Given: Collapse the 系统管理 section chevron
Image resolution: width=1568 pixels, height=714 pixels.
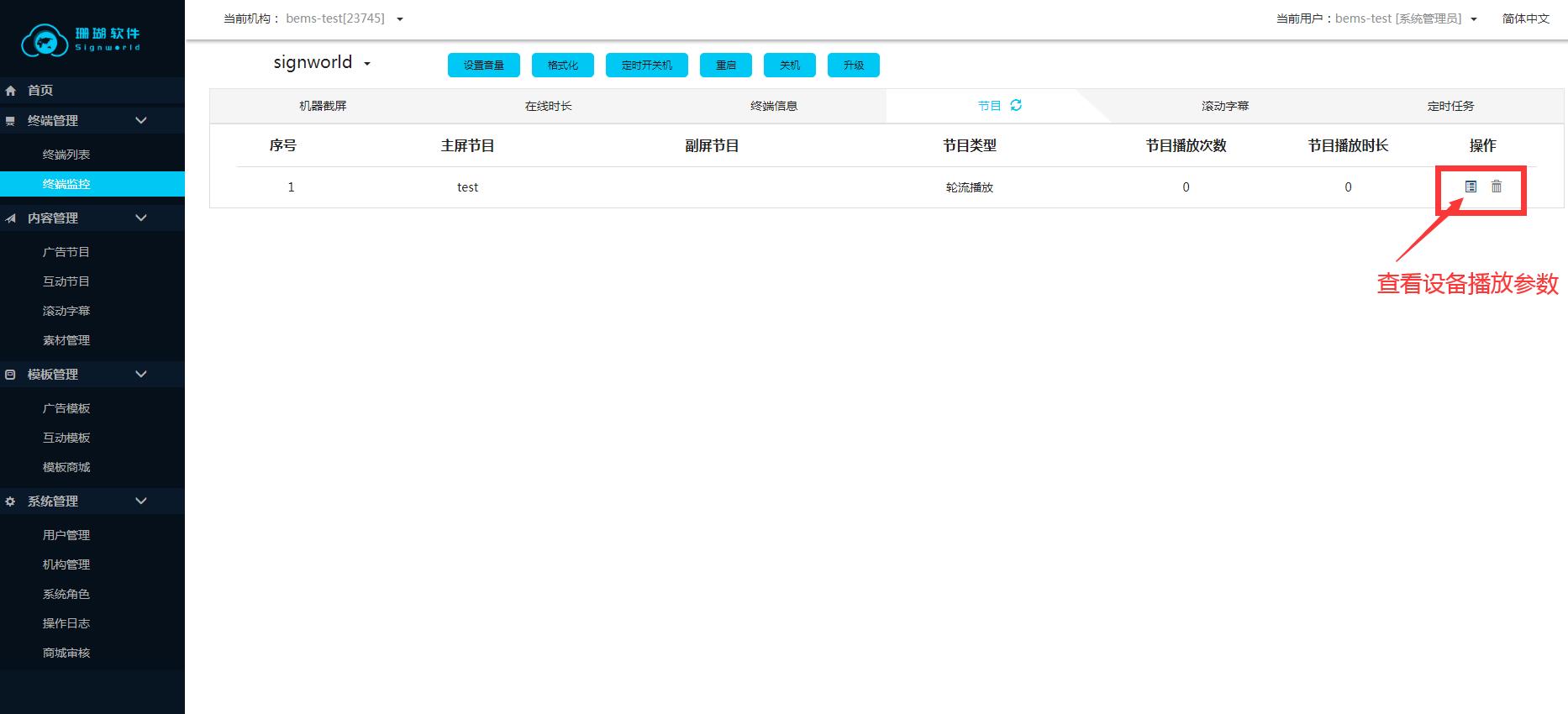Looking at the screenshot, I should pyautogui.click(x=141, y=501).
